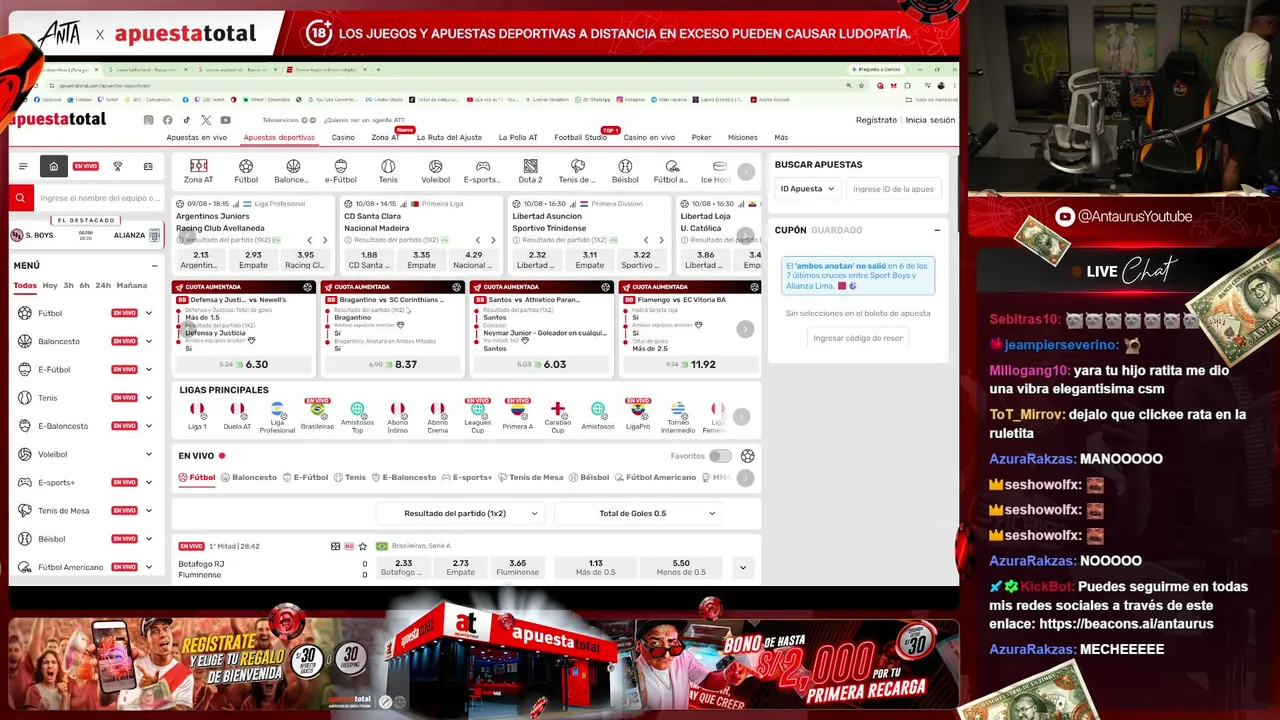This screenshot has width=1280, height=720.
Task: Expand the E-Fútbol row in the sidebar menu
Action: click(149, 369)
